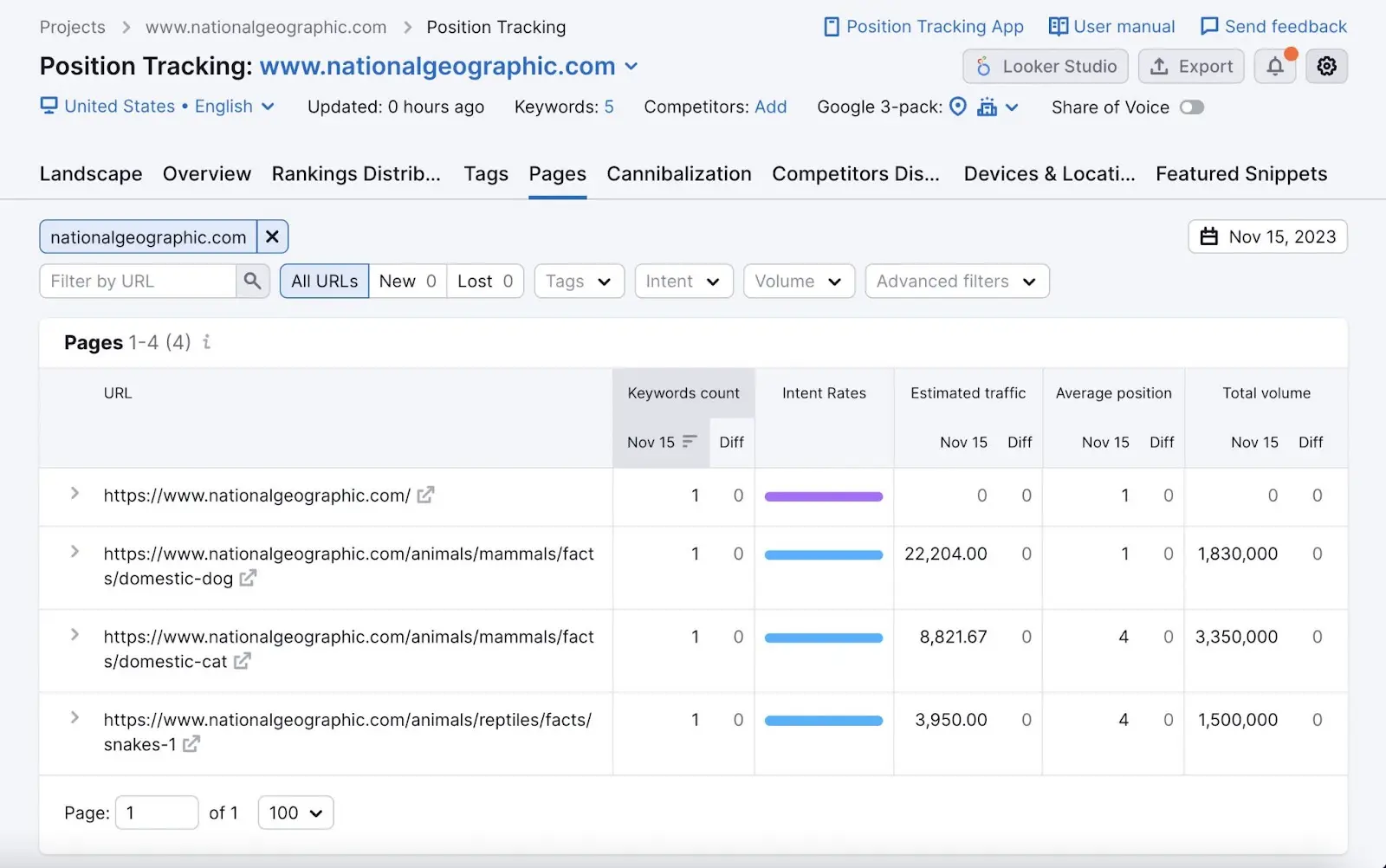Open the settings gear
The height and width of the screenshot is (868, 1386).
(1326, 67)
